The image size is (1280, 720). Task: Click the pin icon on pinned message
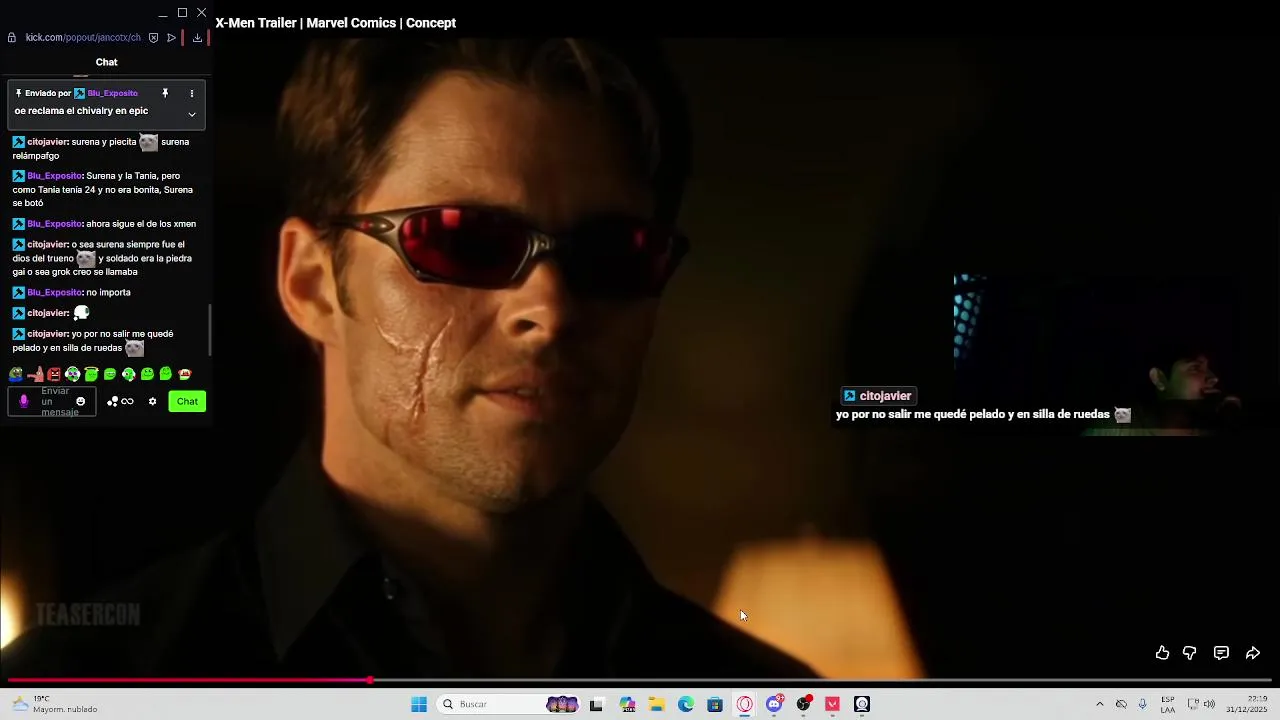click(166, 93)
